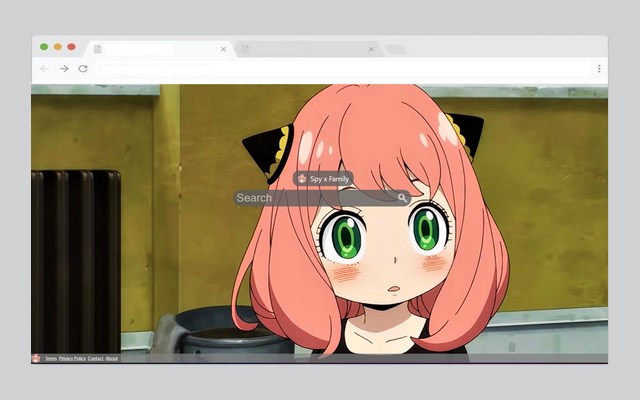
Task: Click the browser address bar
Action: tap(343, 69)
